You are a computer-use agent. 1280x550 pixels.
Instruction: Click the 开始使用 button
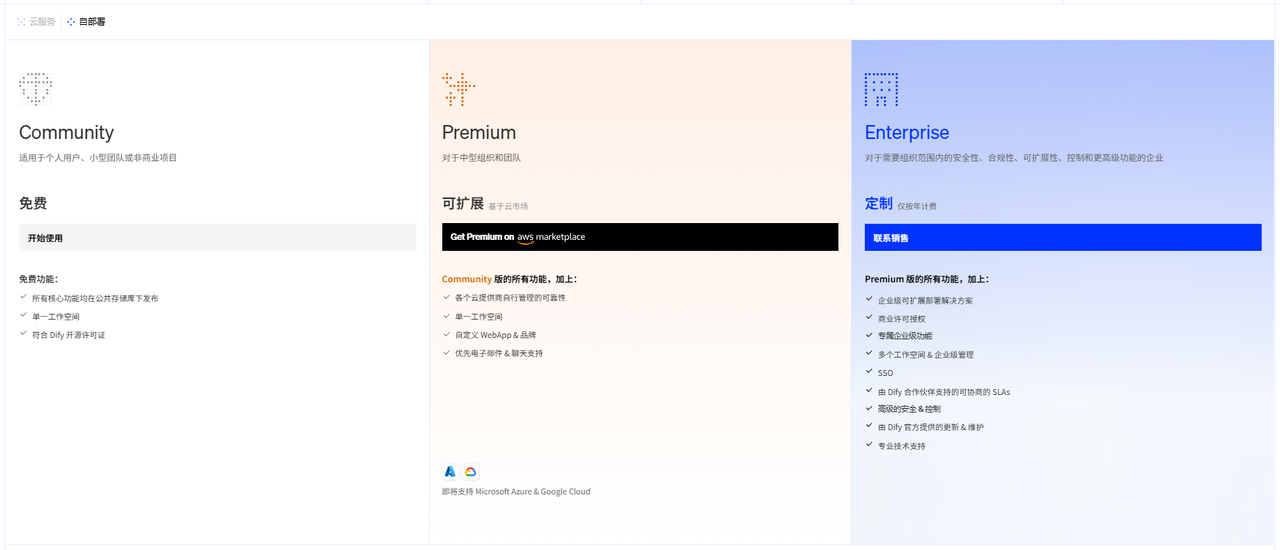pos(217,238)
